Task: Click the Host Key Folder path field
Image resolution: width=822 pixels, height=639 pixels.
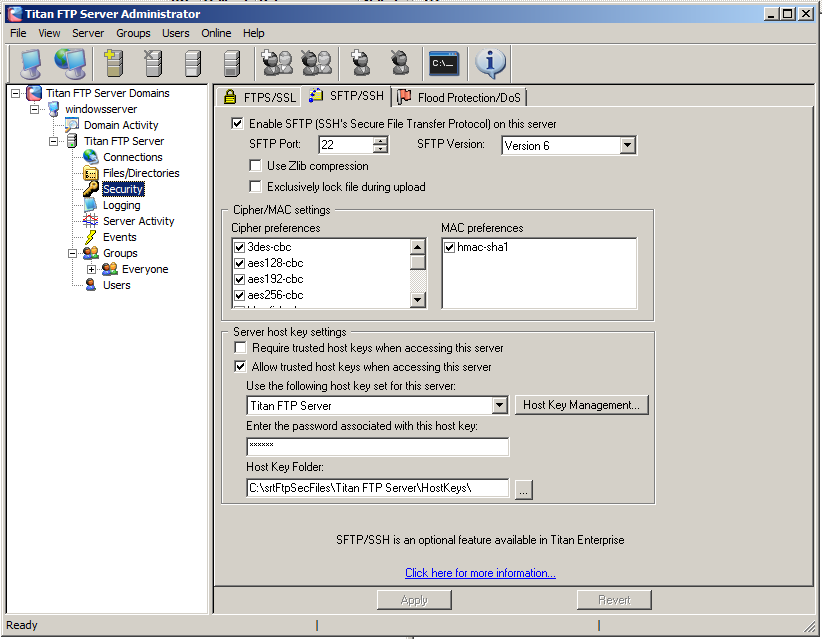Action: tap(377, 488)
